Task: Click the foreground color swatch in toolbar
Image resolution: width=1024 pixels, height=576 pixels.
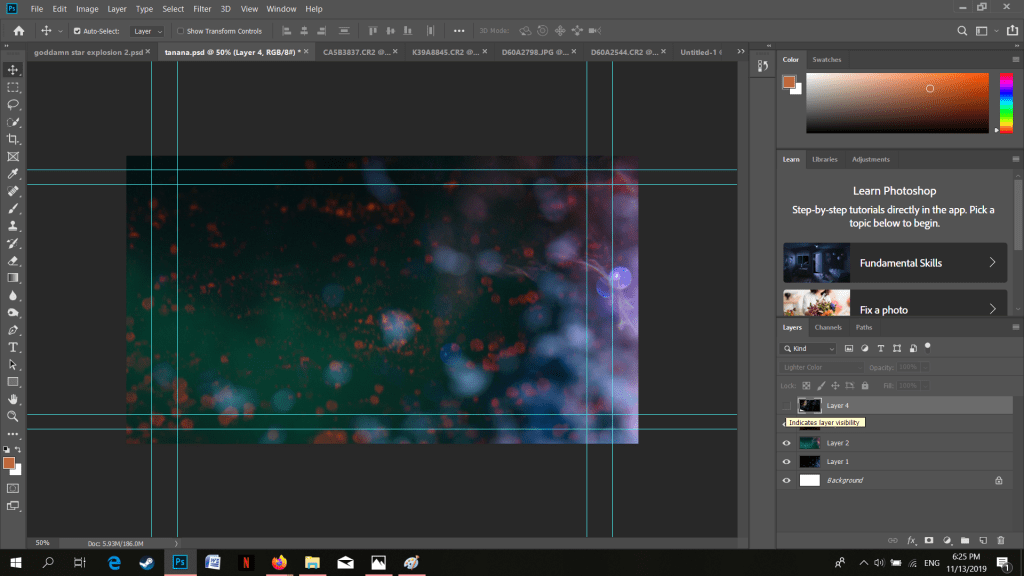Action: point(8,463)
